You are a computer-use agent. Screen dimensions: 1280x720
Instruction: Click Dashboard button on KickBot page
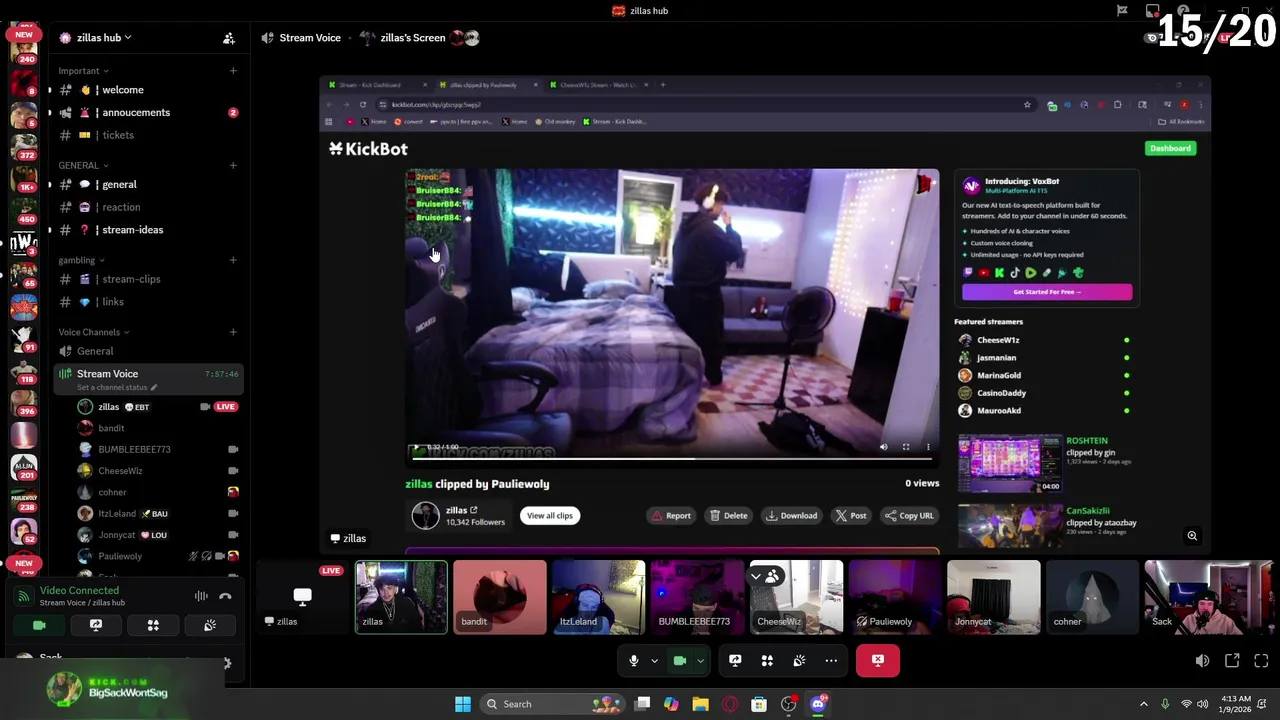(x=1170, y=148)
